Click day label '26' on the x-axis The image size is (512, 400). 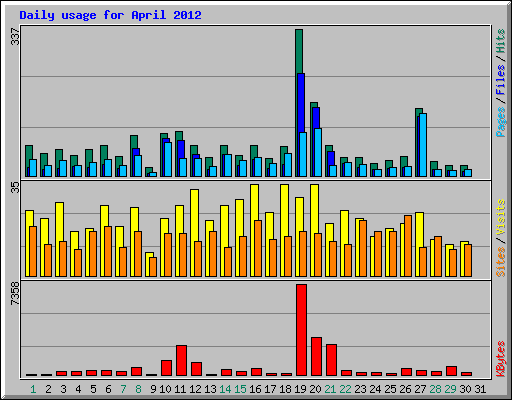405,389
